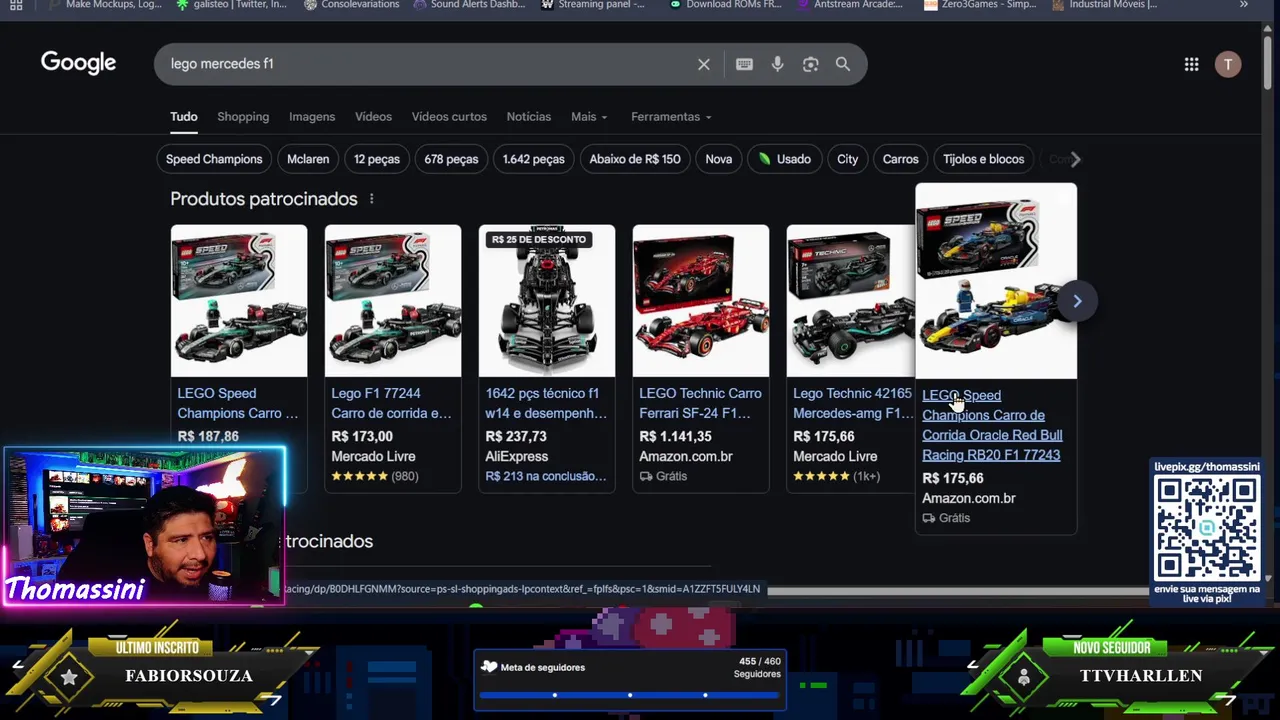This screenshot has height=720, width=1280.
Task: Open Lego F1 77244 Carro de corrida link
Action: point(391,403)
